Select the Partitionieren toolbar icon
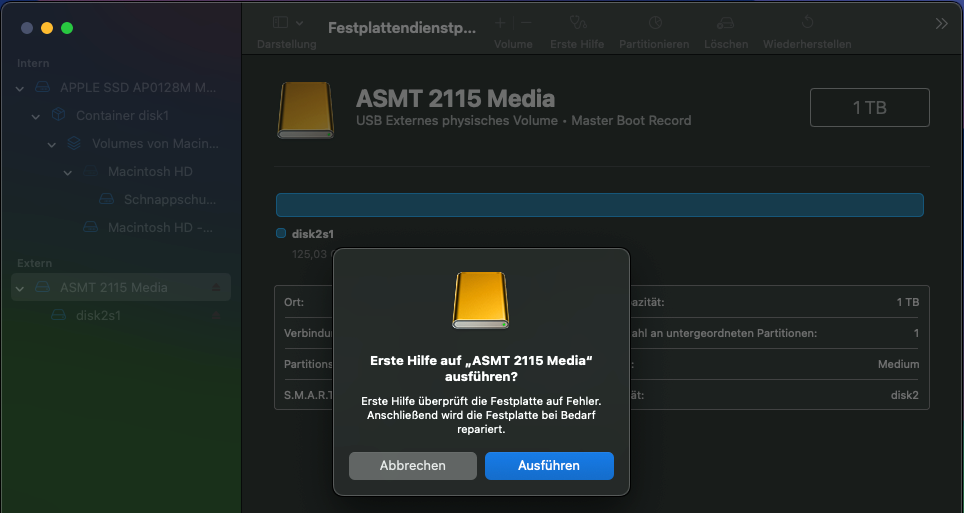This screenshot has width=964, height=513. point(654,22)
